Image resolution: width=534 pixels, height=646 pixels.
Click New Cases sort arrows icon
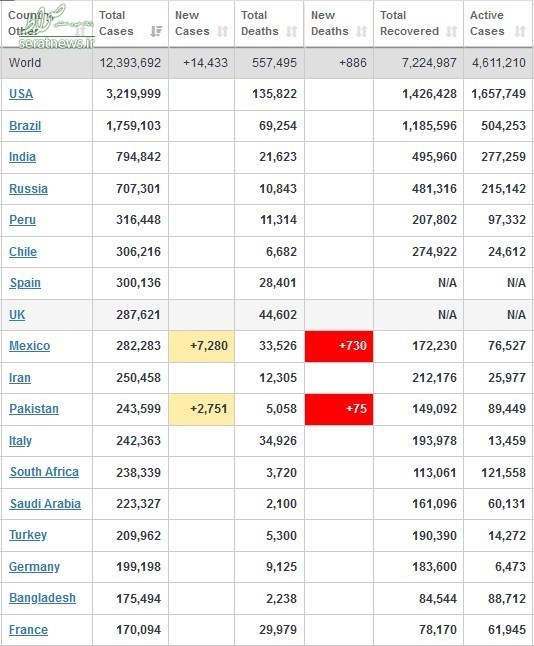(x=222, y=31)
